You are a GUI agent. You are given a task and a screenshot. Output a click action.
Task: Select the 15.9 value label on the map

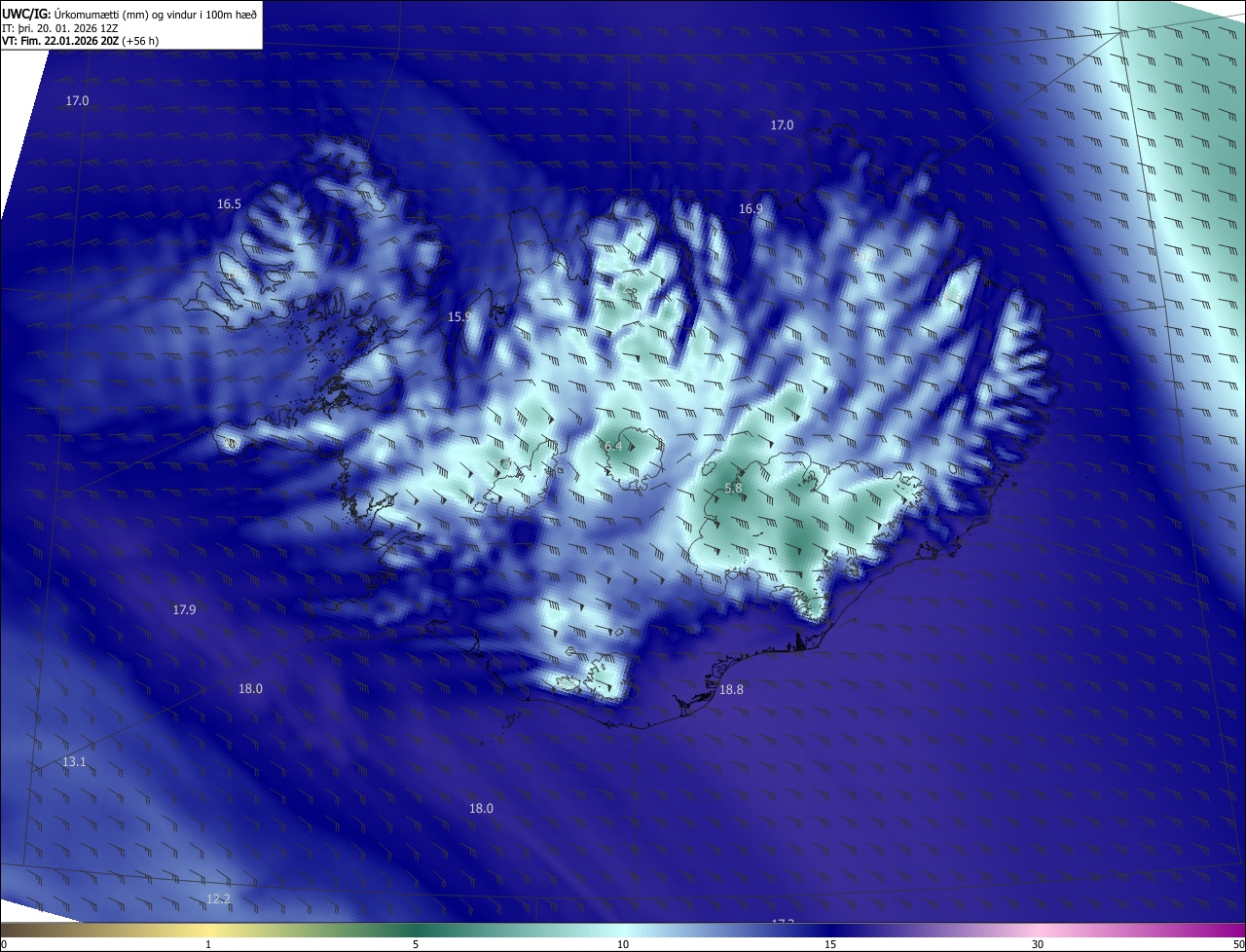[x=459, y=317]
